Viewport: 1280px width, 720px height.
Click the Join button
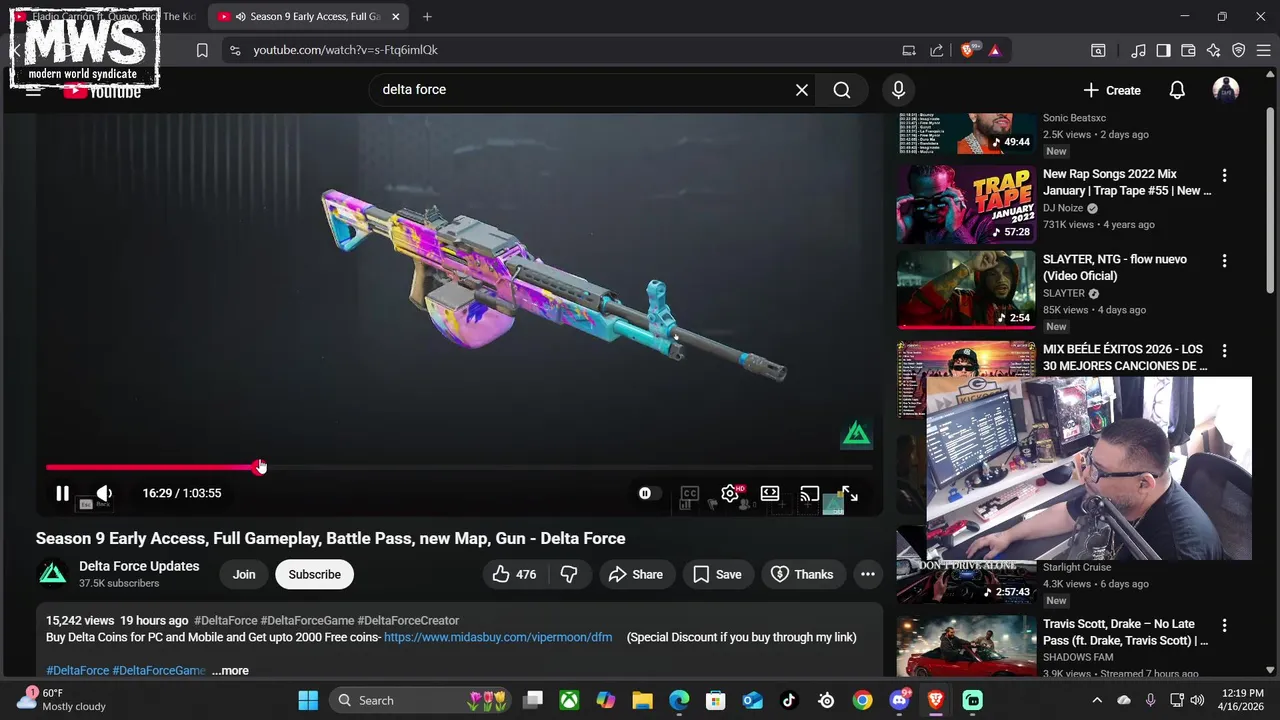244,574
